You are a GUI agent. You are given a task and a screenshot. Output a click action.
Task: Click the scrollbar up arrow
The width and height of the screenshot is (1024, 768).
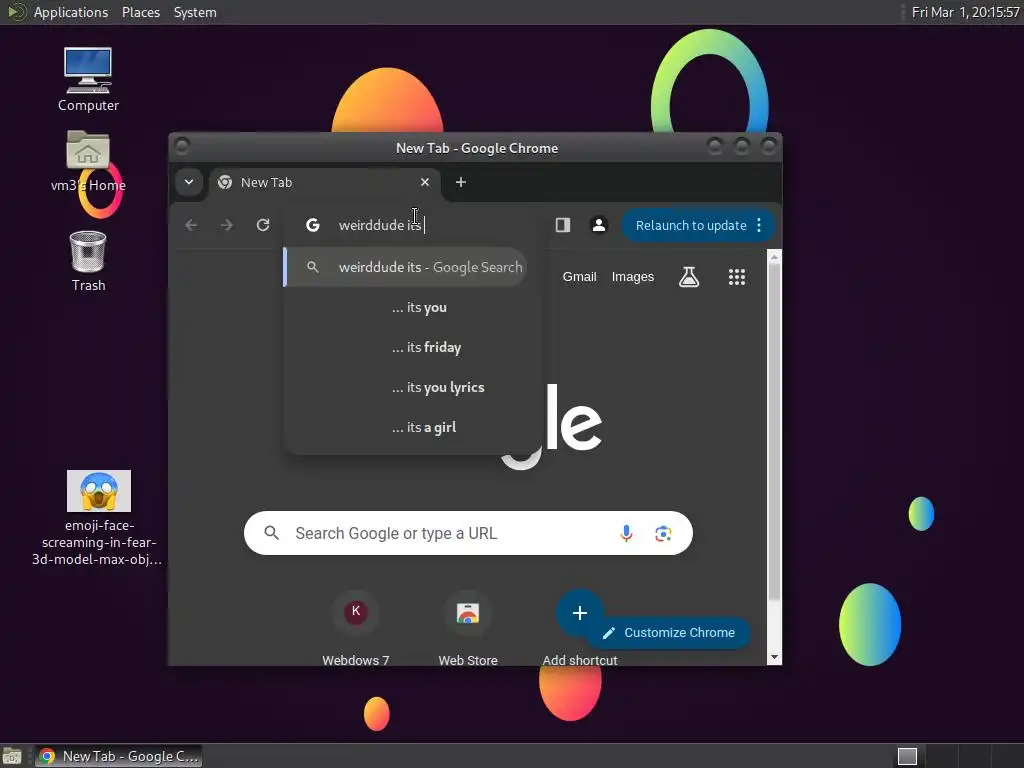[x=775, y=257]
